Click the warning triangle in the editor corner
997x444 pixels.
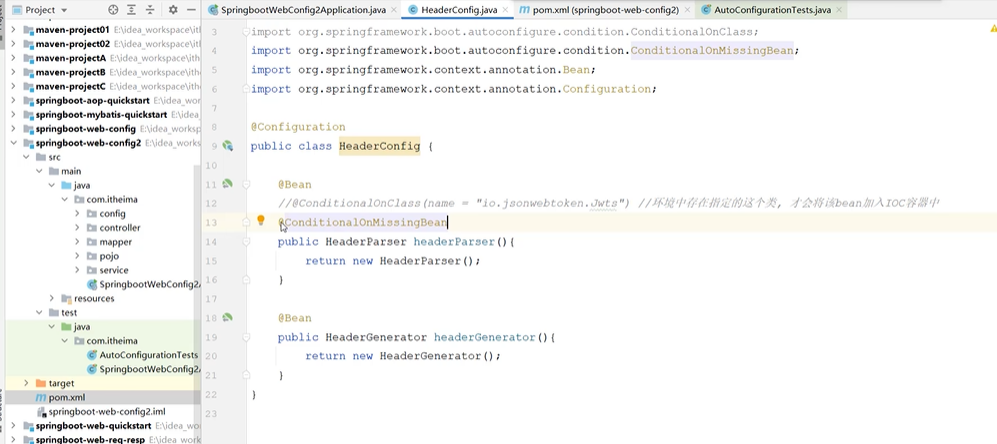coord(993,29)
